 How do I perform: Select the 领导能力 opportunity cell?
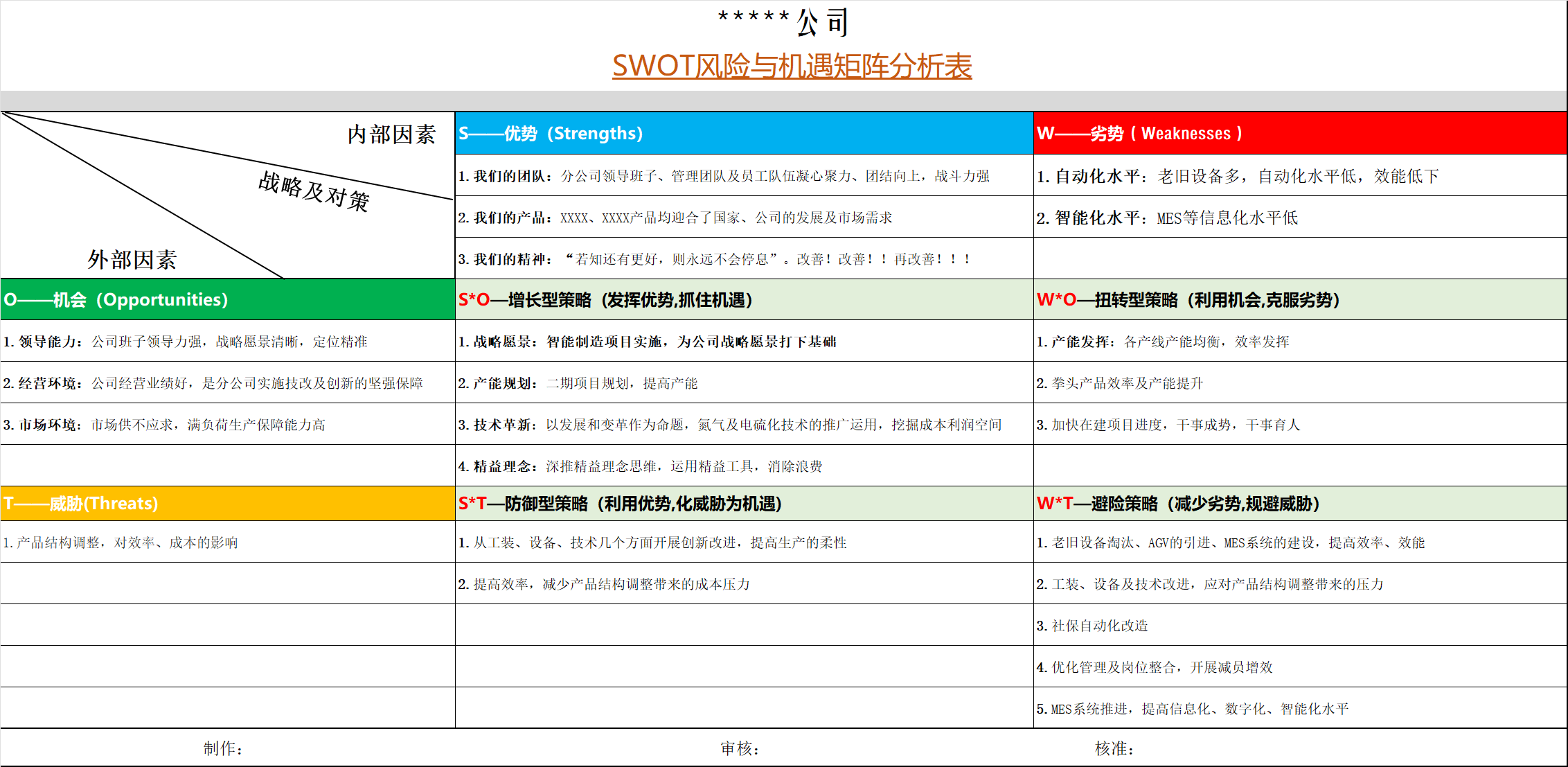point(186,342)
